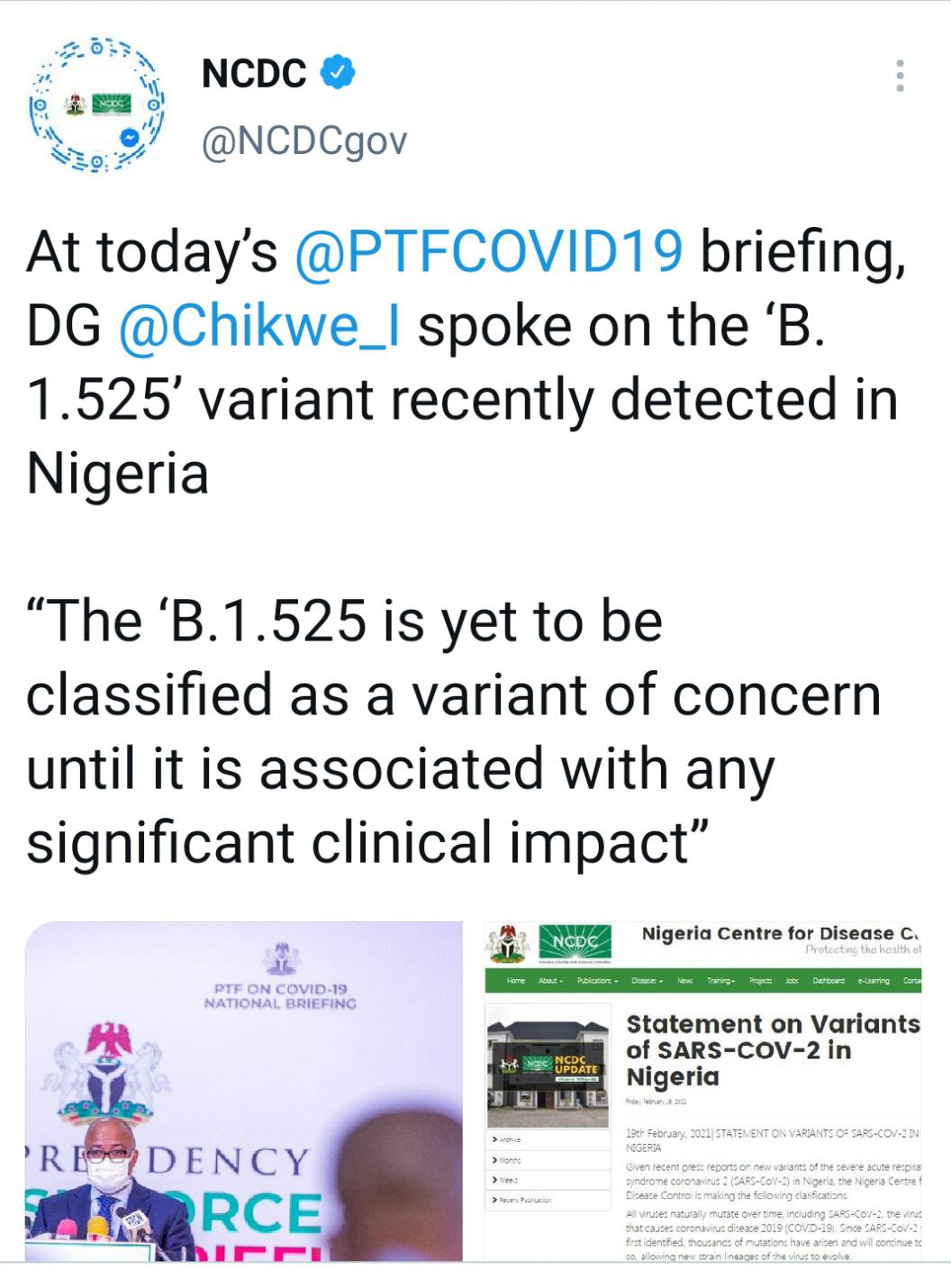
Task: Tap the NCDC display name
Action: click(x=254, y=73)
